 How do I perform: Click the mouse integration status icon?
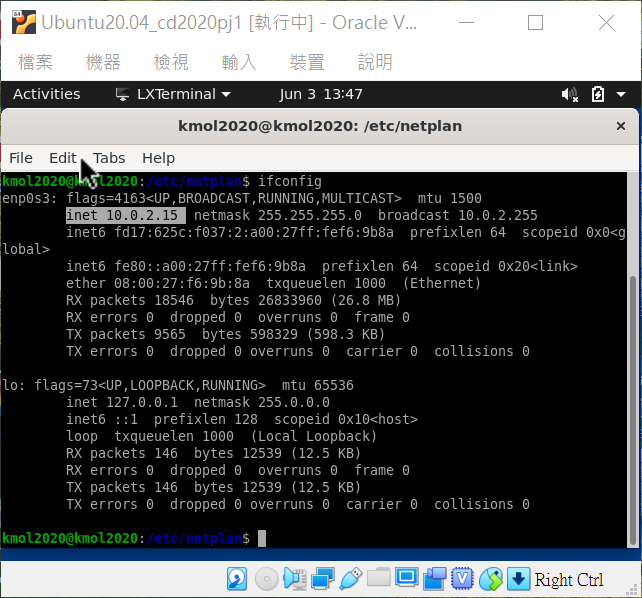491,579
